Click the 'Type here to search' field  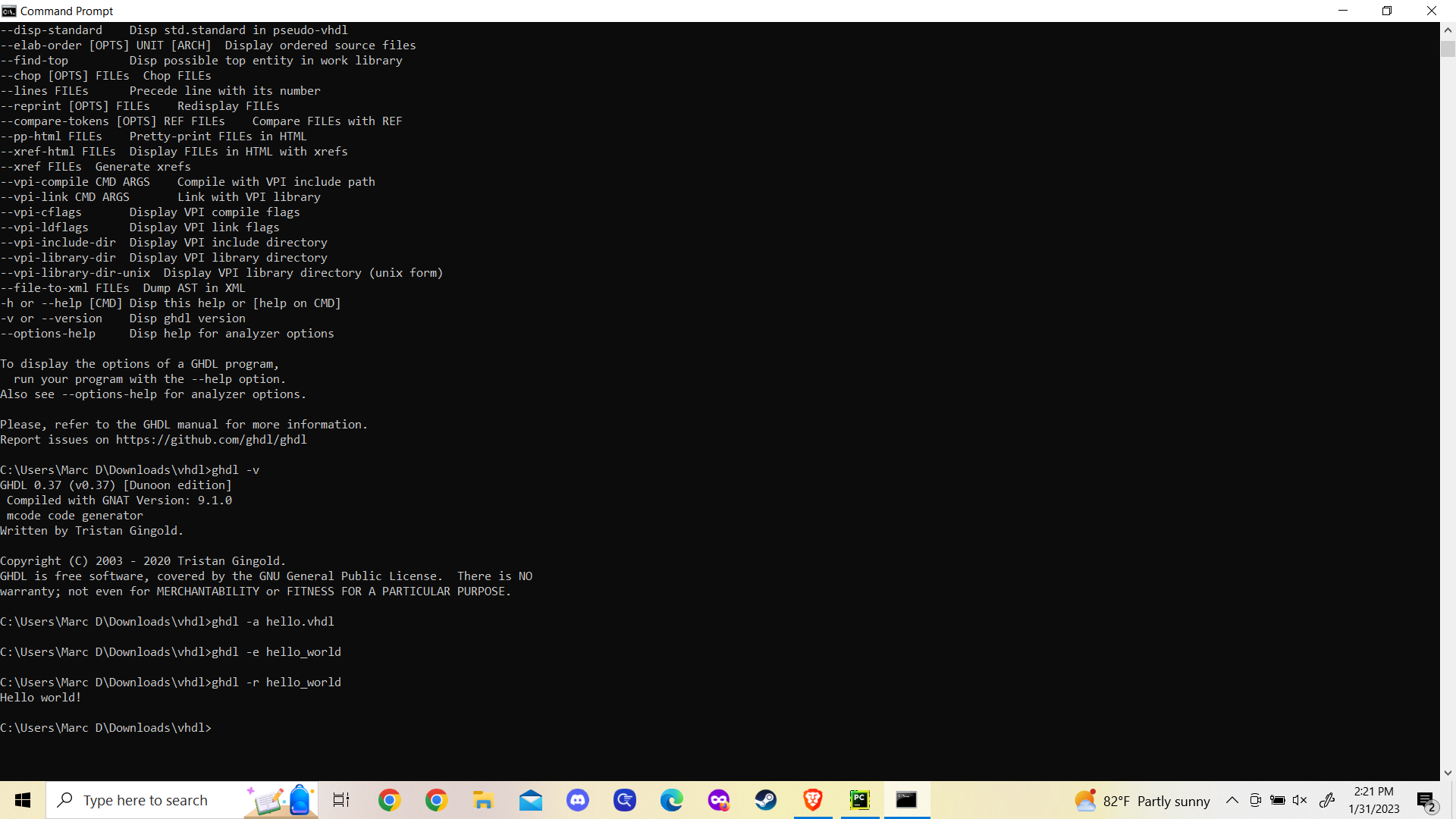tap(146, 800)
